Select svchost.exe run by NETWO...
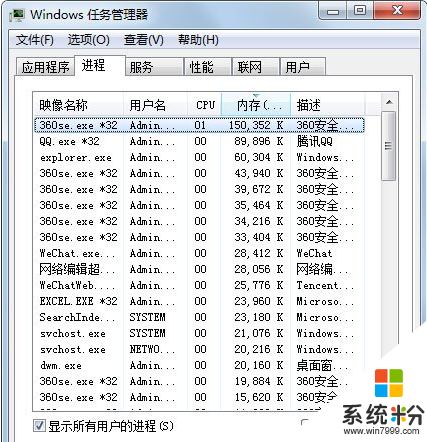 (x=199, y=349)
